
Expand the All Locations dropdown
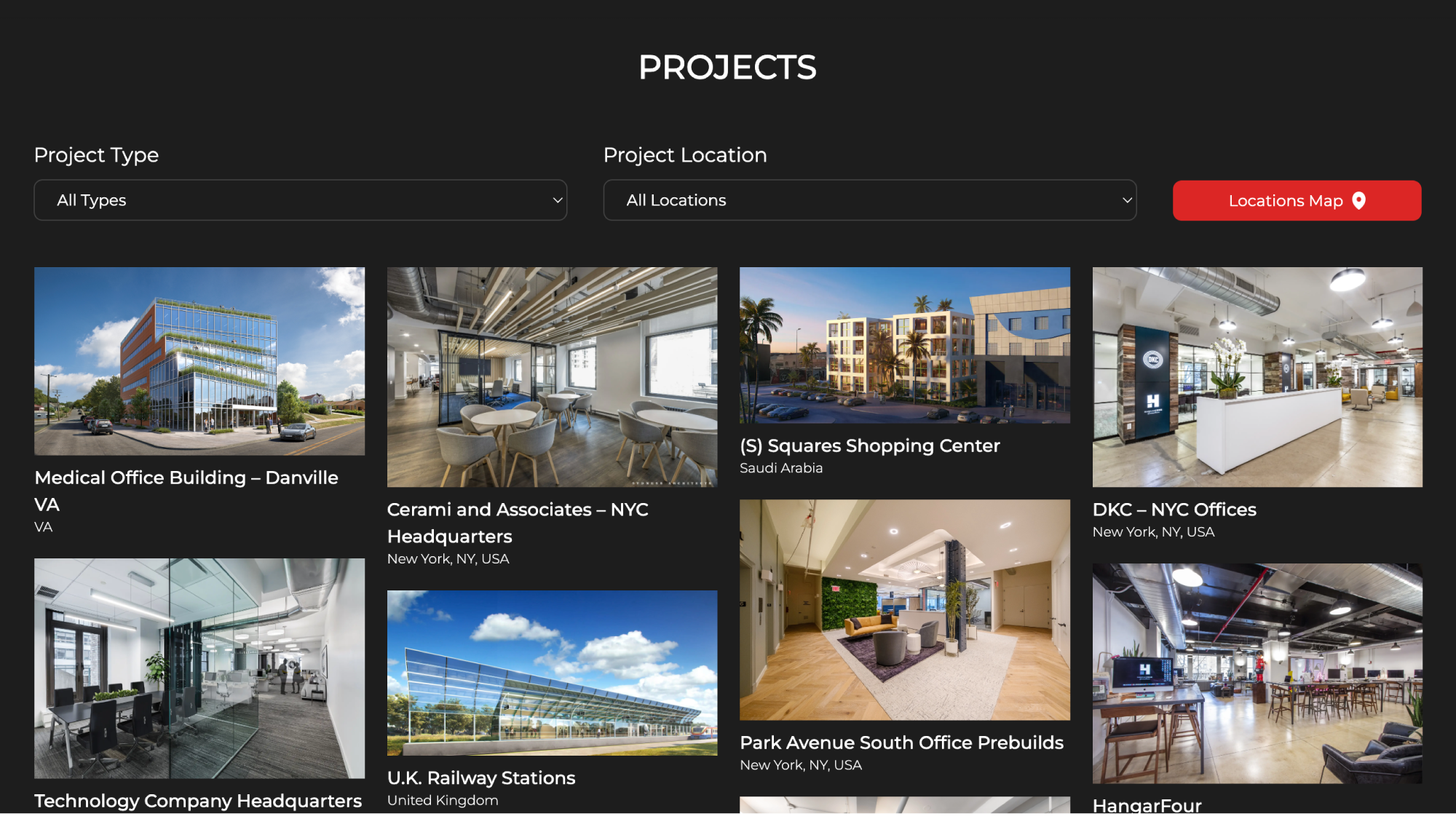point(869,200)
